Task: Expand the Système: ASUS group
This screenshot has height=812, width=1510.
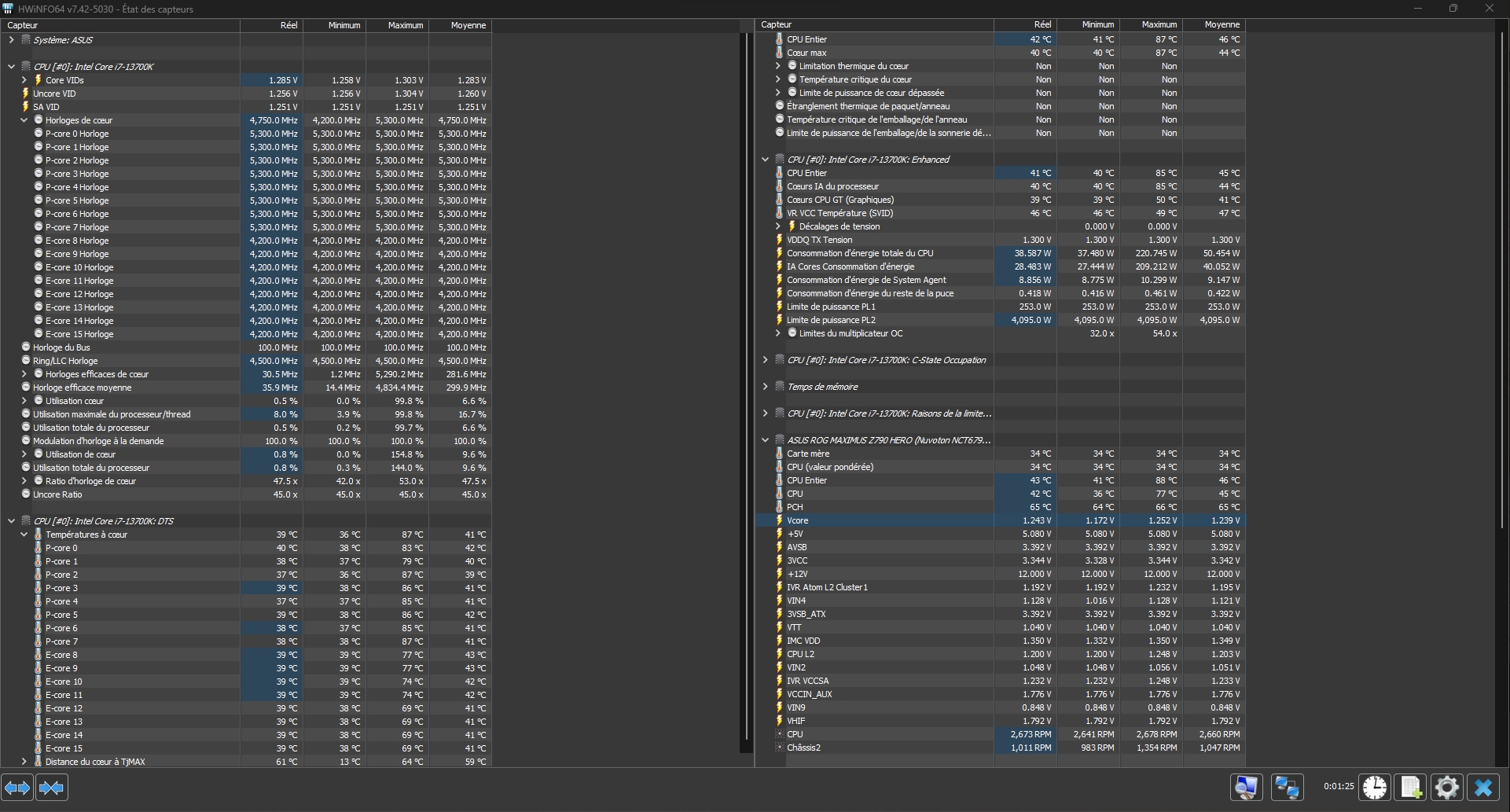Action: pyautogui.click(x=11, y=40)
